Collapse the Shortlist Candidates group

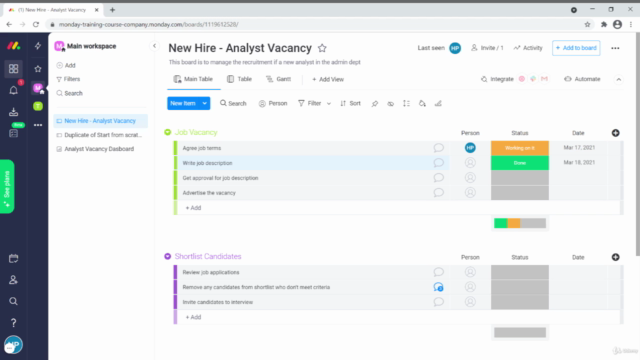tap(167, 256)
